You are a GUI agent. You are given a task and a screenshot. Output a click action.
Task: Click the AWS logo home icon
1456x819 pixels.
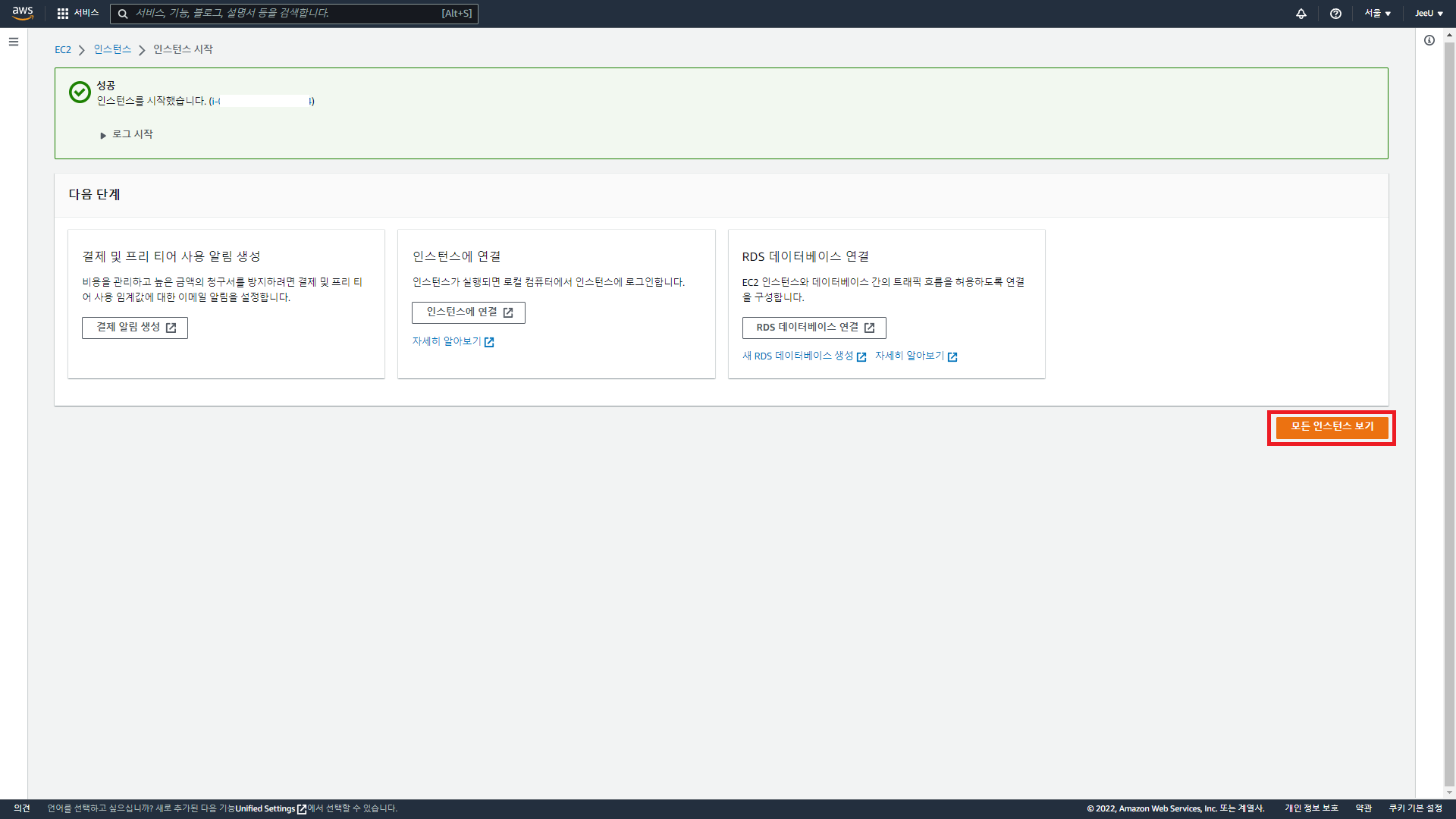coord(23,13)
